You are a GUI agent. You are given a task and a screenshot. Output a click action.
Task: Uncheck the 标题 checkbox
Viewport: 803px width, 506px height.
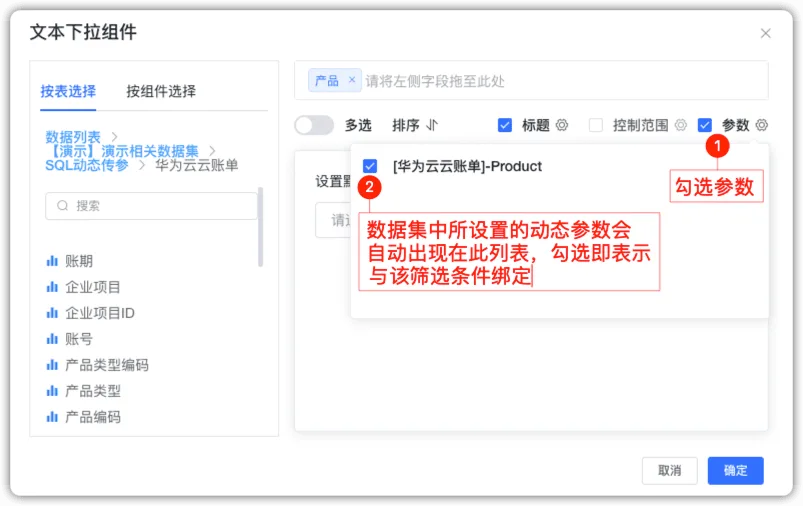(504, 125)
